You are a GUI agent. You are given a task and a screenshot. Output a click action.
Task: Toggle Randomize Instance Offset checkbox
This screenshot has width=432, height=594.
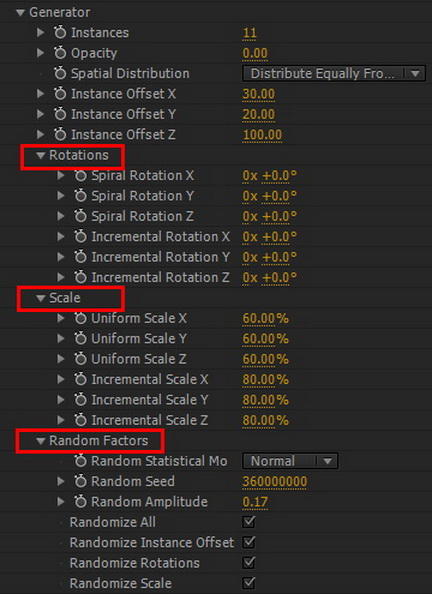249,542
